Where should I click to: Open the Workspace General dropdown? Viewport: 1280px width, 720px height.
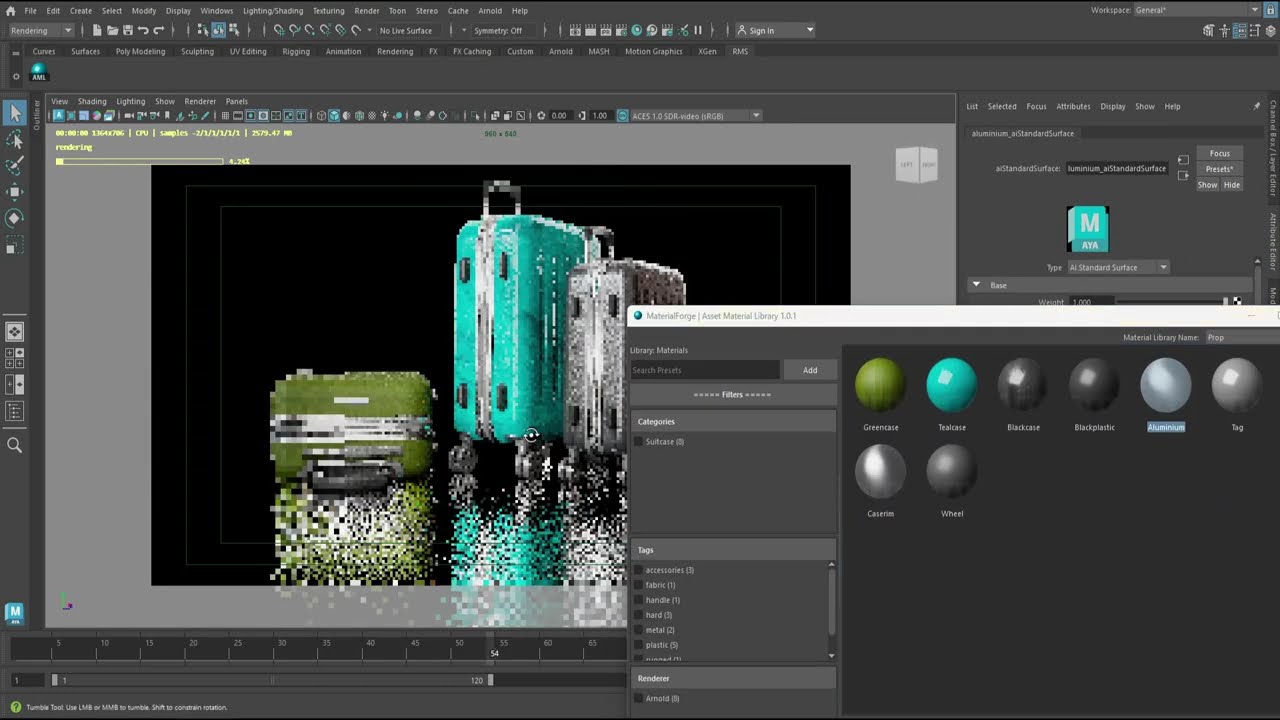click(x=1198, y=10)
